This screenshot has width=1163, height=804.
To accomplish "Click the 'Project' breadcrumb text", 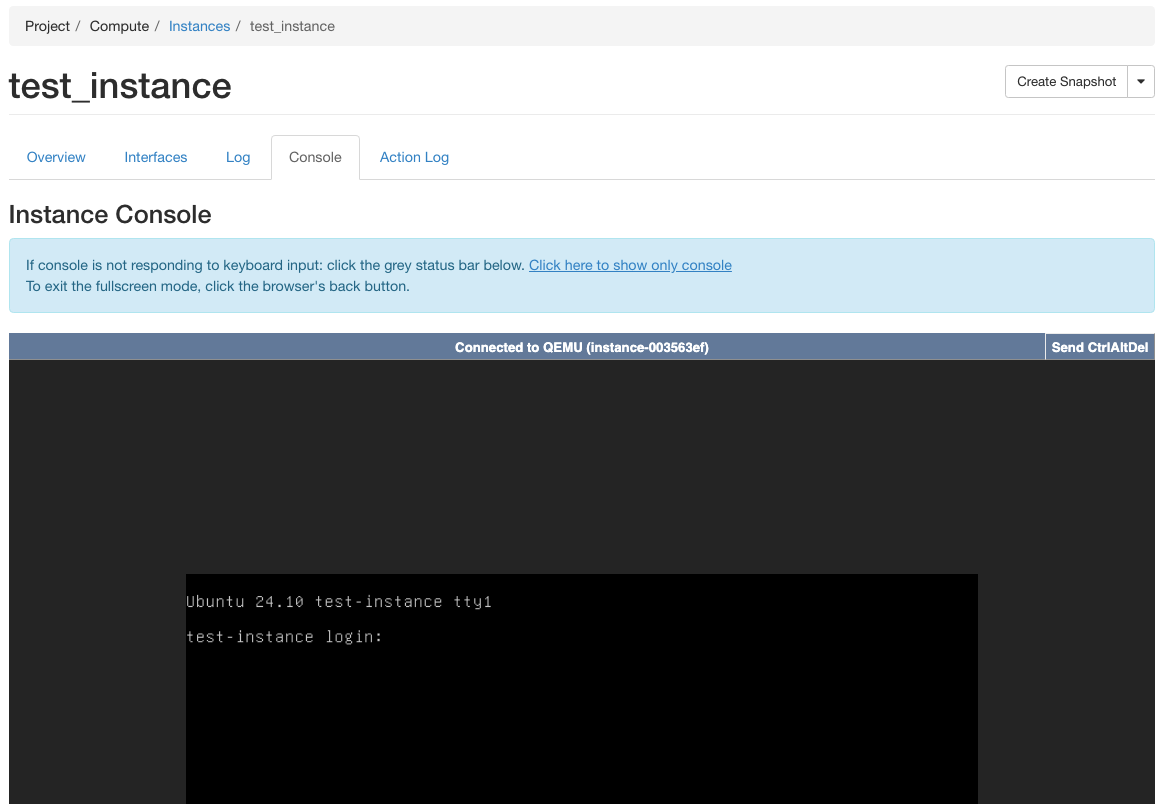I will (47, 26).
